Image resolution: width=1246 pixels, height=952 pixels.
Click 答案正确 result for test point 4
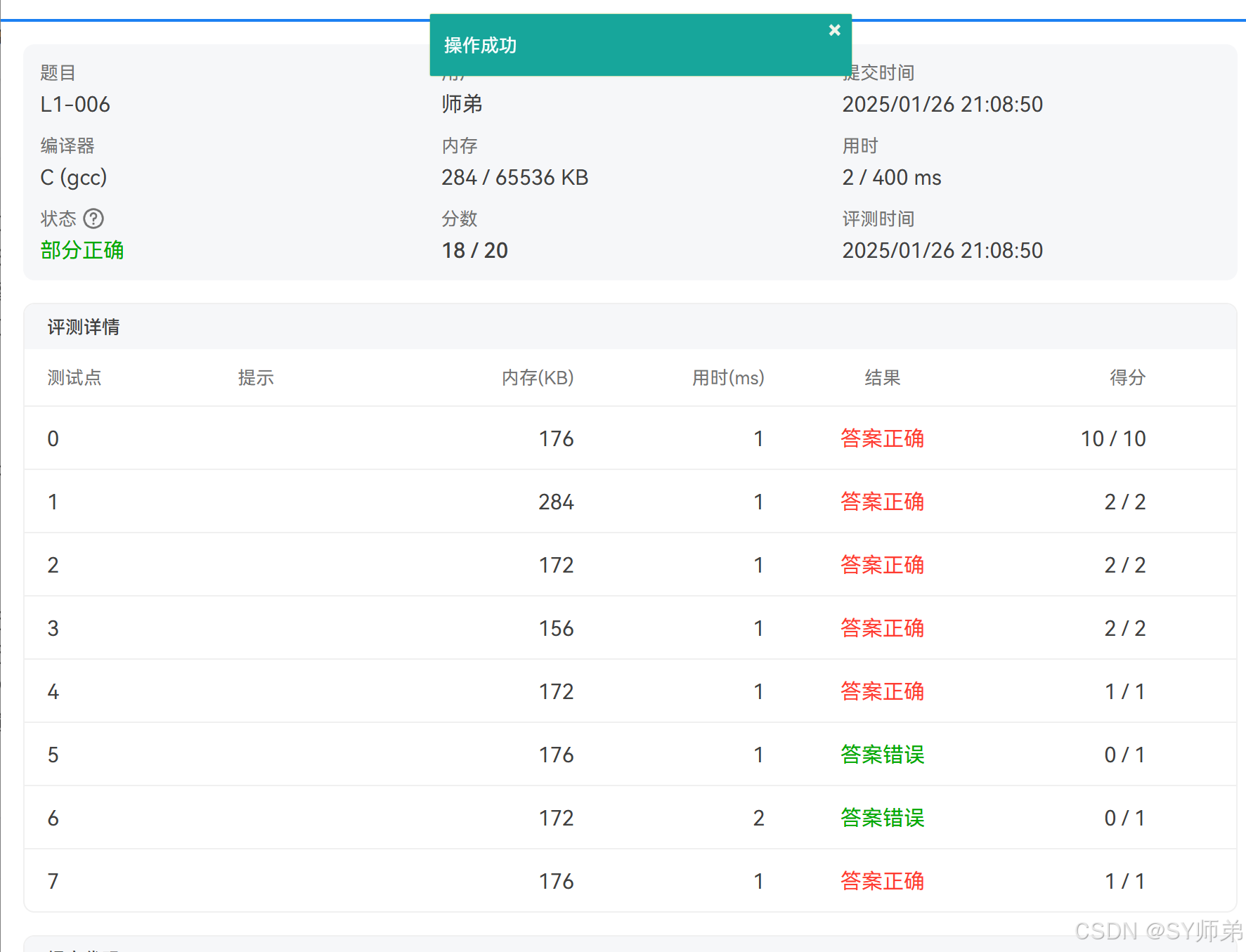coord(883,691)
